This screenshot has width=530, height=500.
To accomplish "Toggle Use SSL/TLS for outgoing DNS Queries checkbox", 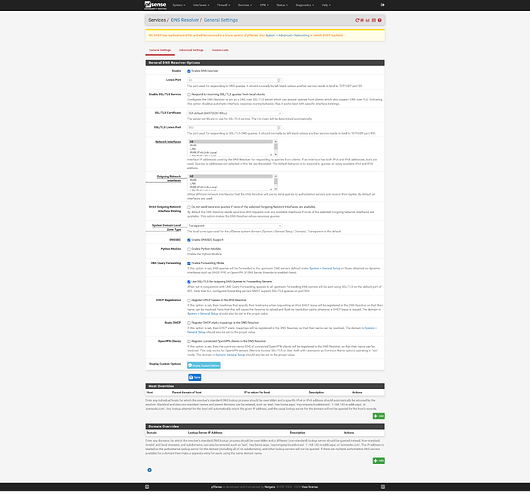I will point(189,282).
